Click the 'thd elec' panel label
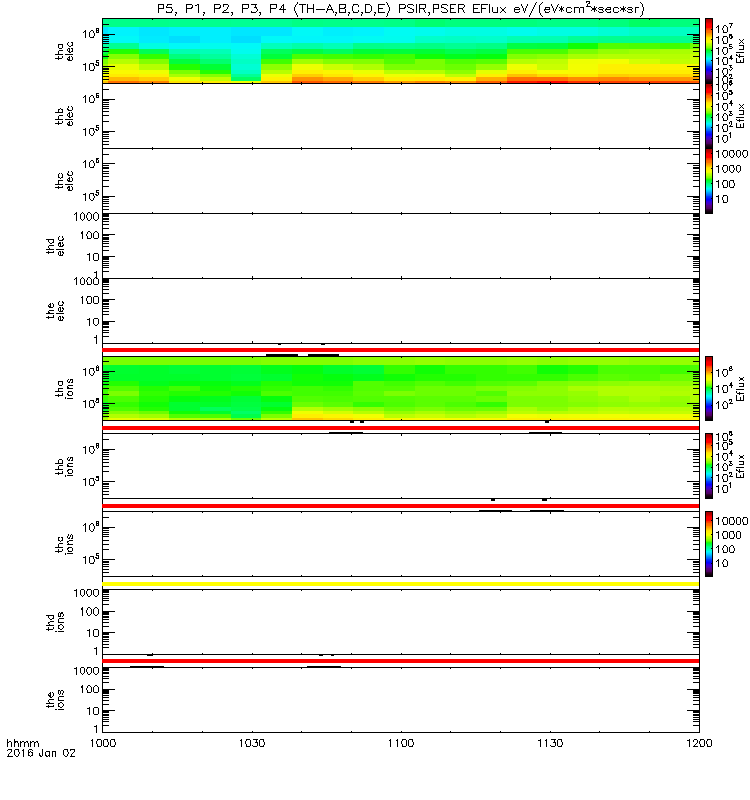 56,245
